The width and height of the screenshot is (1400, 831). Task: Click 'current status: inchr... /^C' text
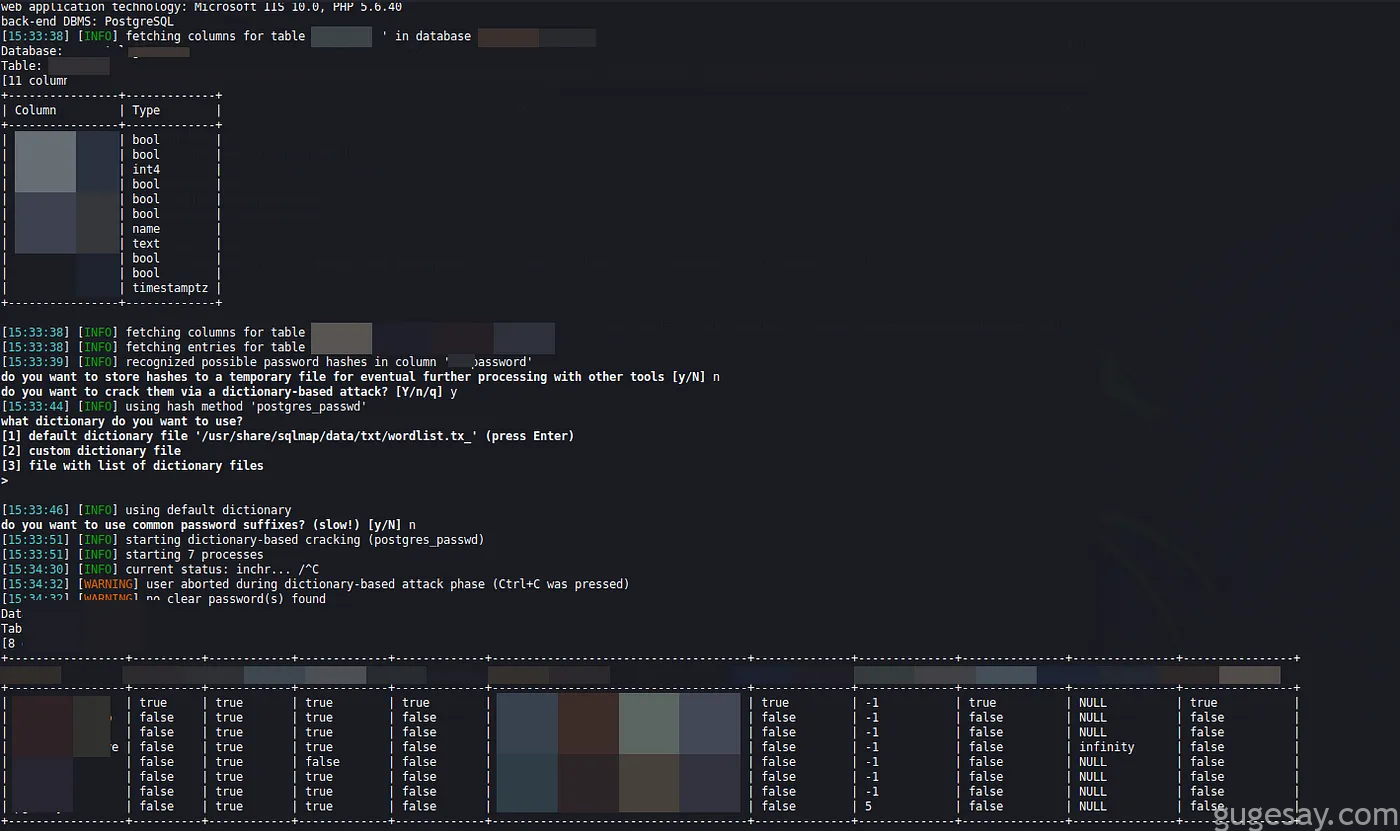[x=222, y=570]
